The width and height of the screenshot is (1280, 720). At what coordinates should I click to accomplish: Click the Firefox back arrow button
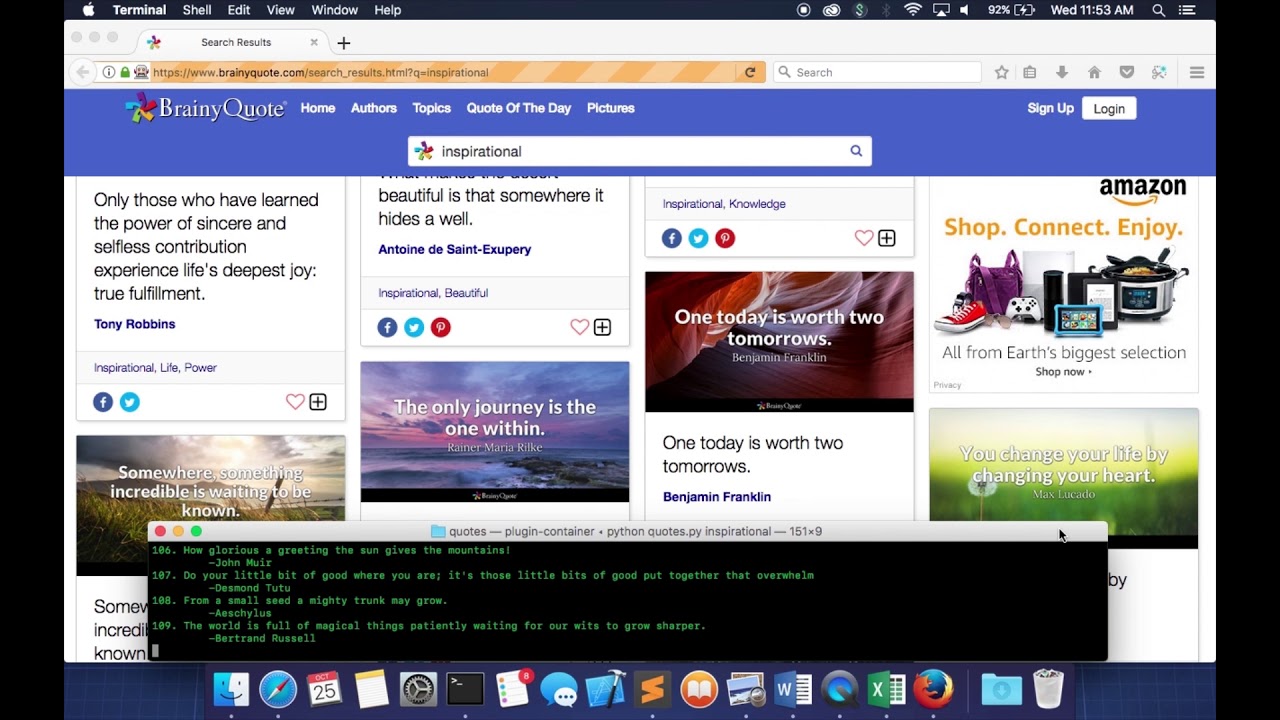click(83, 72)
